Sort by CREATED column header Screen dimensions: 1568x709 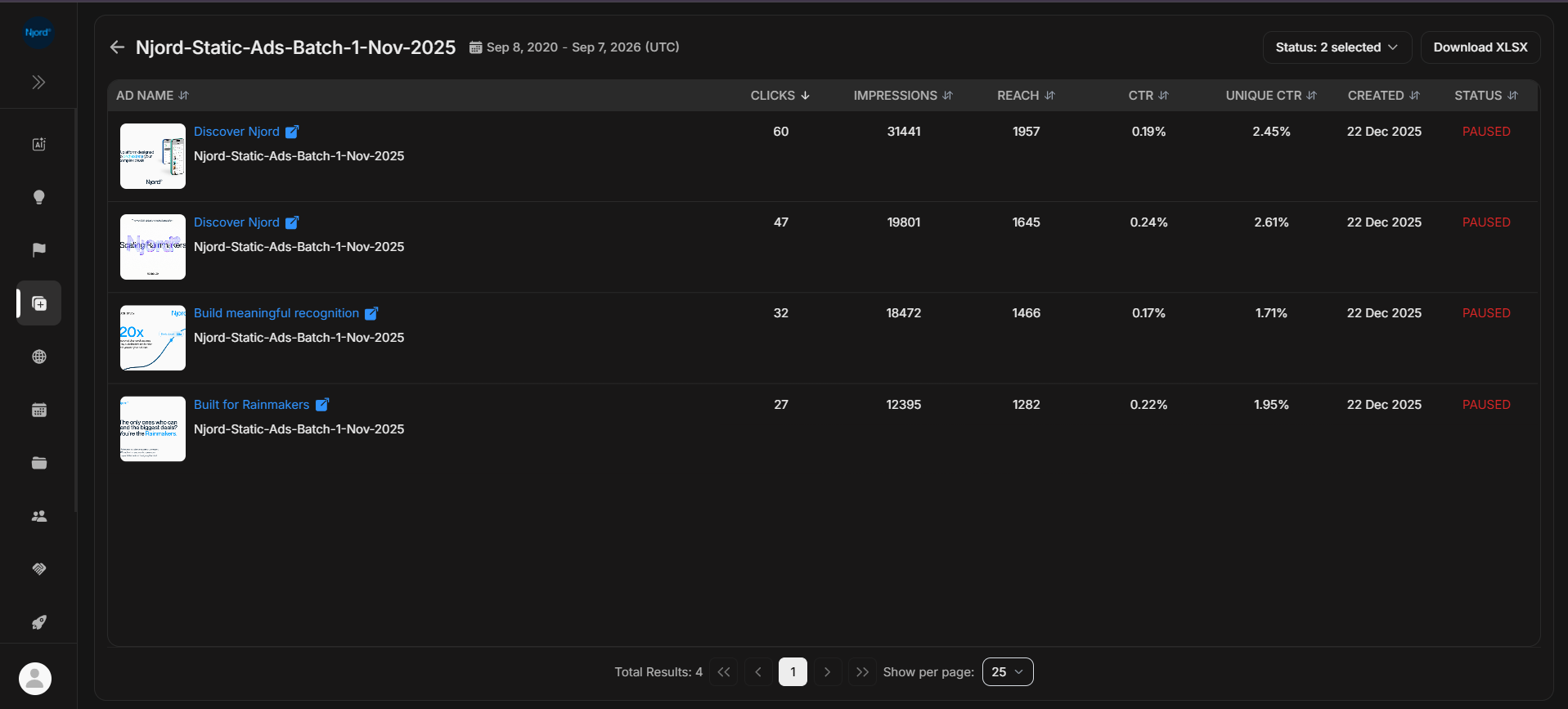[x=1383, y=96]
